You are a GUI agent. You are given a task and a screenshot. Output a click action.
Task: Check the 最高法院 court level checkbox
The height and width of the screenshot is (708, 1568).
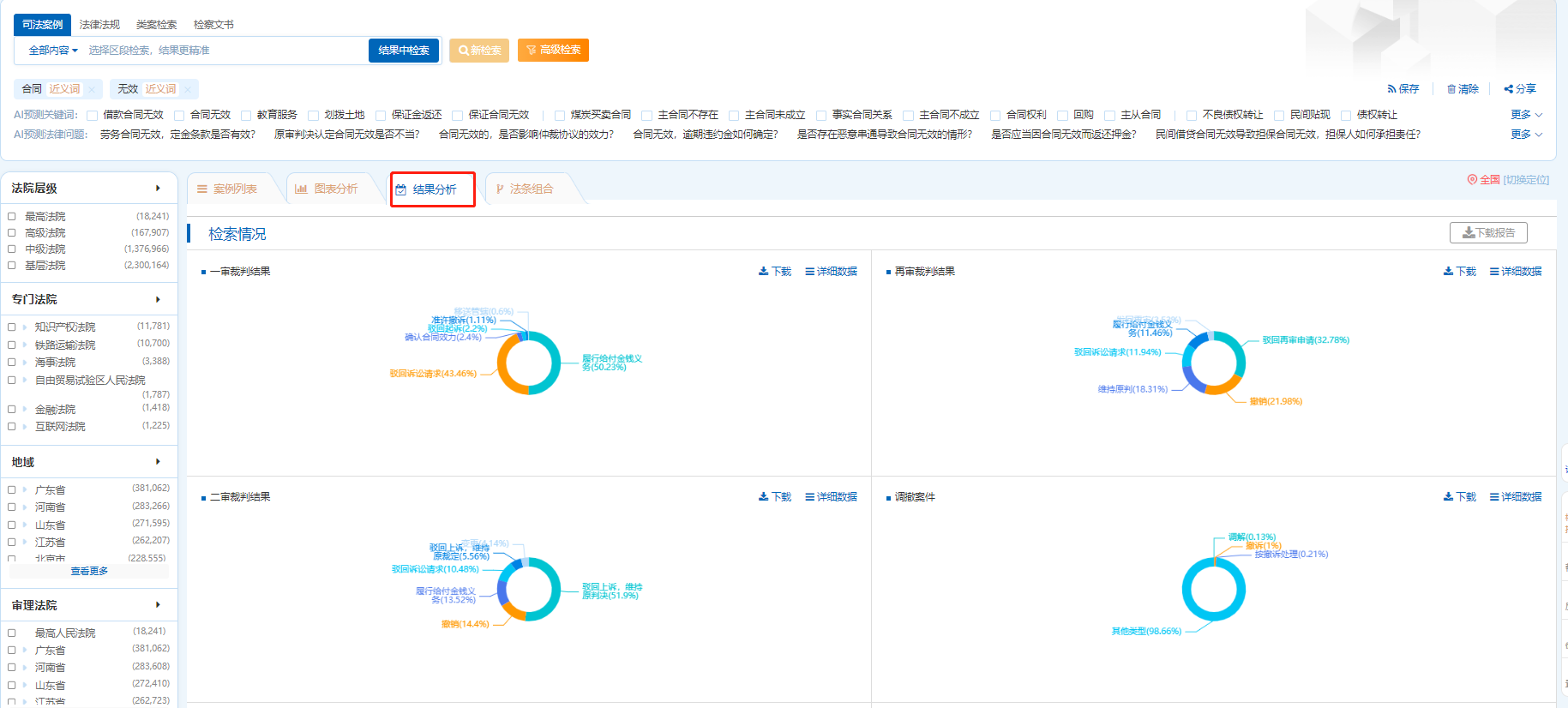coord(12,217)
